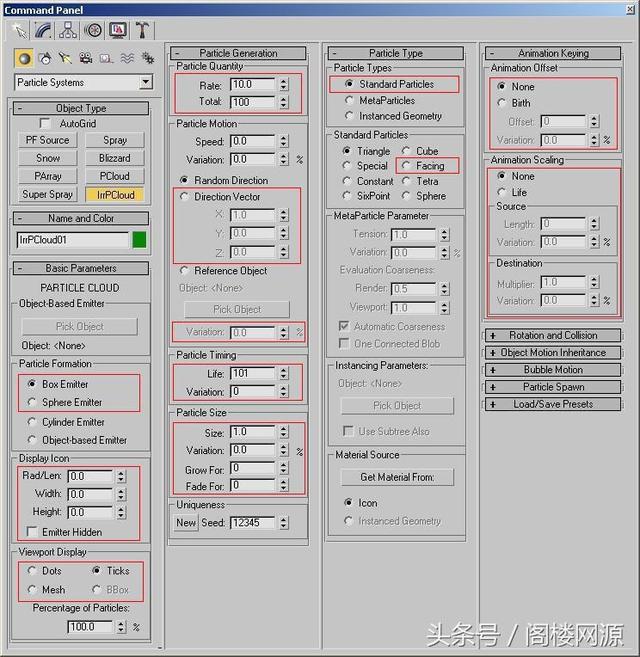Open the Particle Systems dropdown

tap(146, 82)
